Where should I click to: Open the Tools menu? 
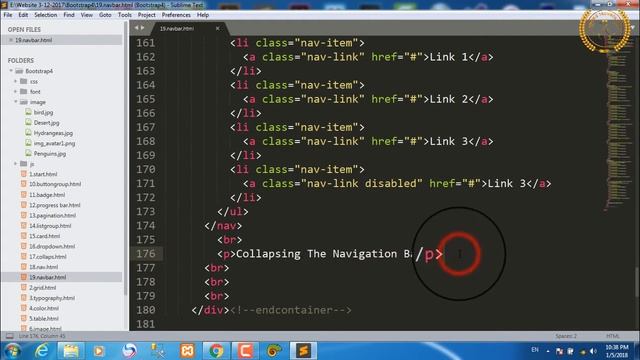tap(124, 15)
